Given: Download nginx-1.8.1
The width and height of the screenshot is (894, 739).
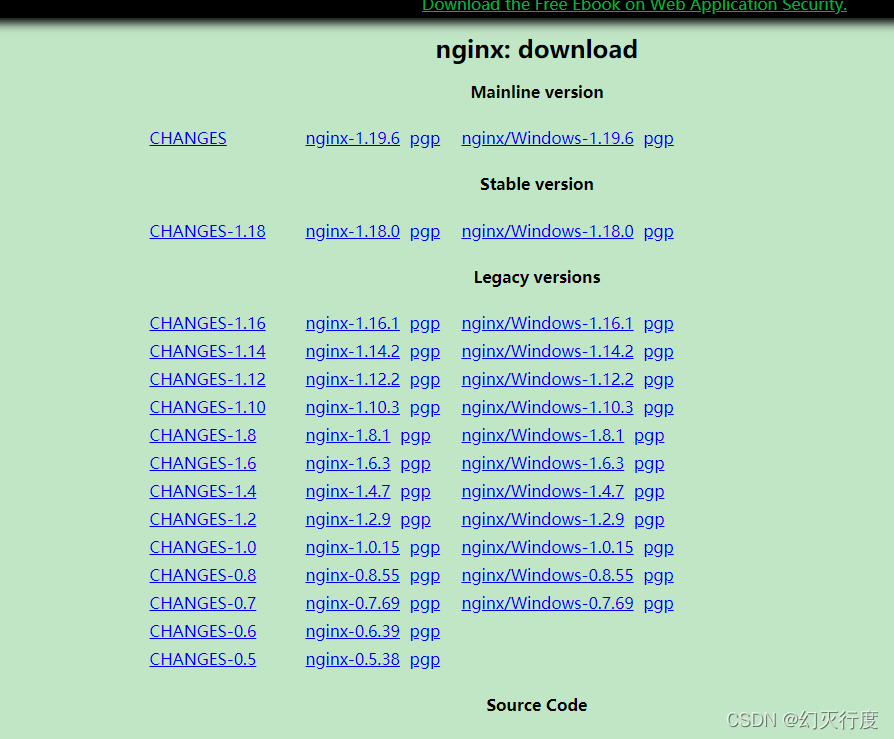Looking at the screenshot, I should tap(348, 435).
